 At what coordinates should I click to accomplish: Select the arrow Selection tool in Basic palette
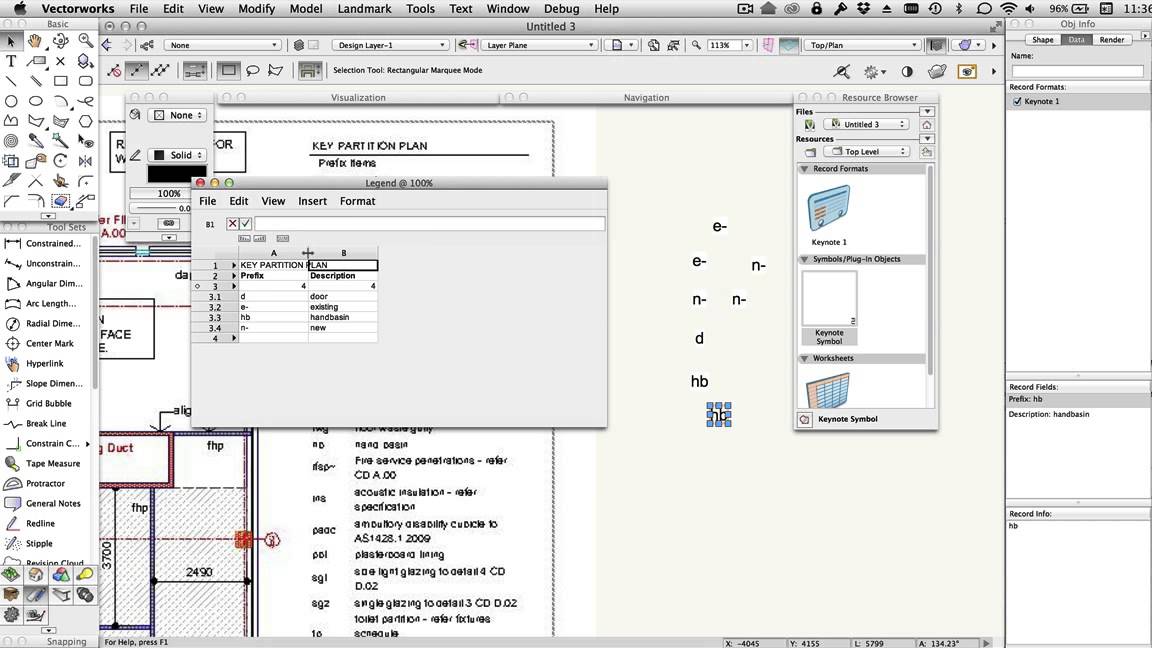coord(11,41)
